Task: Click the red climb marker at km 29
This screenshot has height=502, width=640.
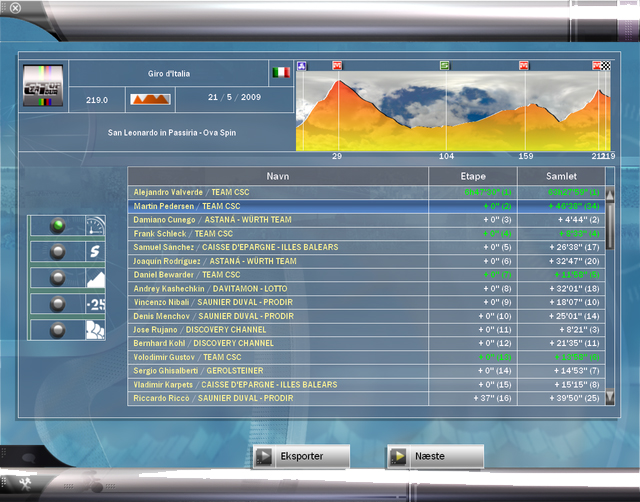Action: point(337,65)
